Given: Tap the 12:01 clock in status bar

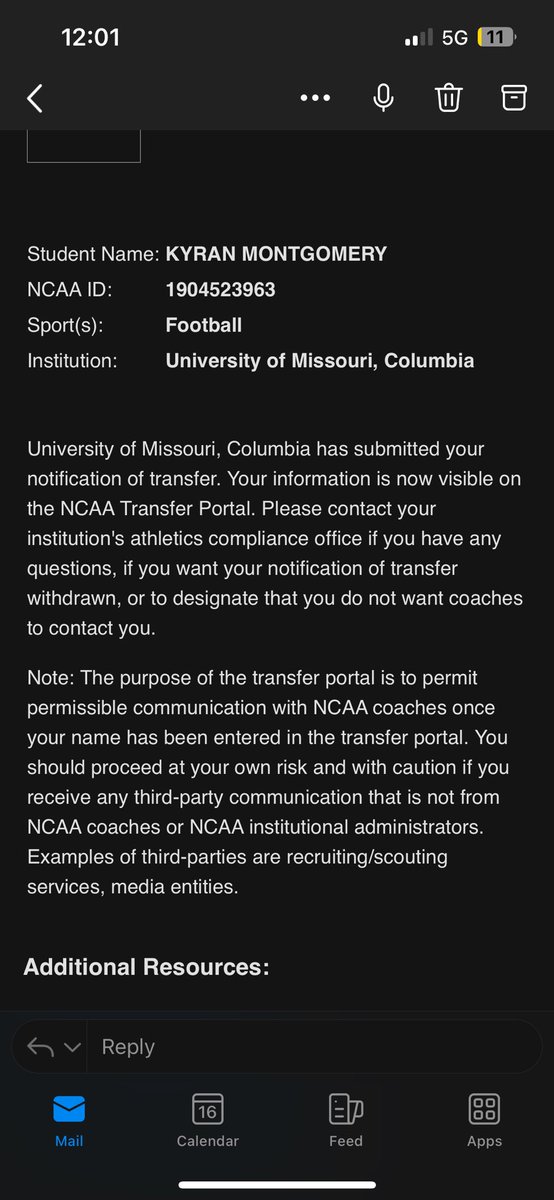Looking at the screenshot, I should (x=90, y=38).
